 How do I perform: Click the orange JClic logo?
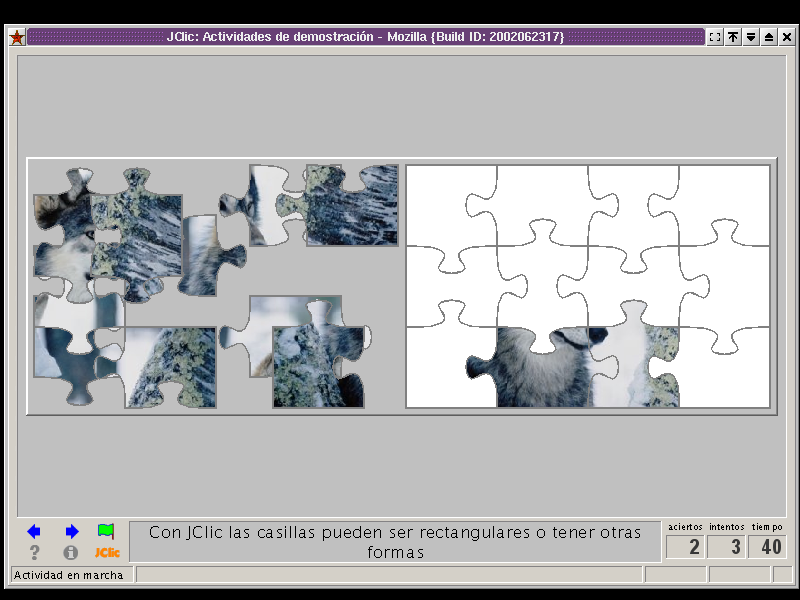pos(107,552)
